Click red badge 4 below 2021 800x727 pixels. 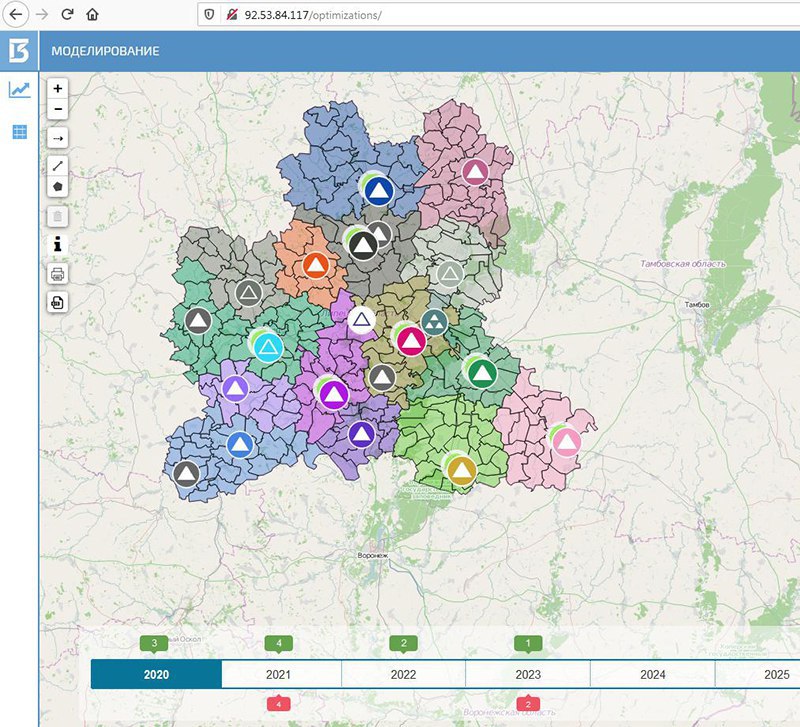click(279, 705)
